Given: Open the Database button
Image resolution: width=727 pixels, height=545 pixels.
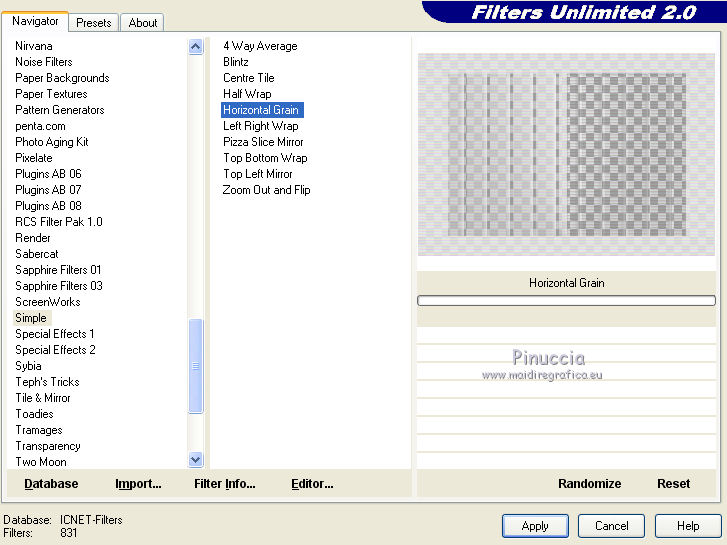Looking at the screenshot, I should point(51,484).
